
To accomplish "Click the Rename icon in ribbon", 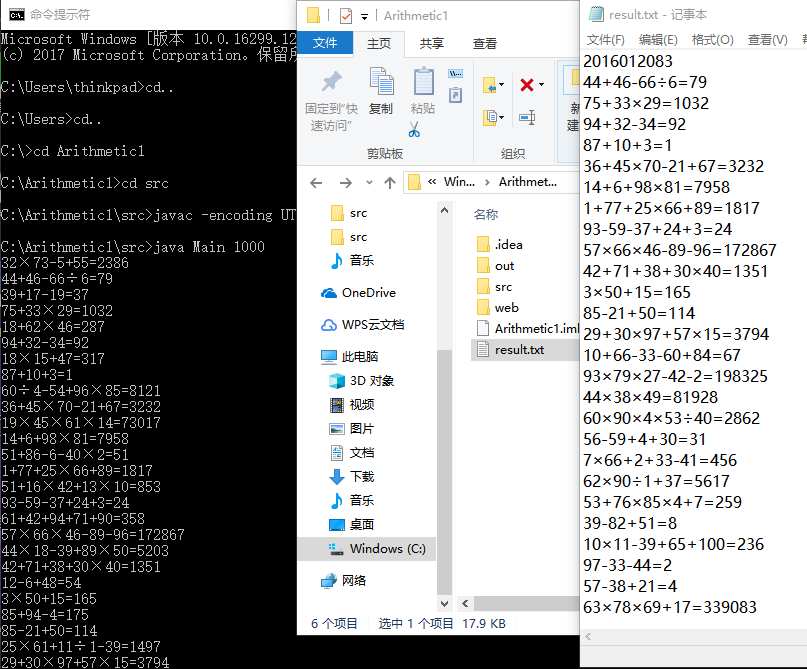I will (527, 117).
